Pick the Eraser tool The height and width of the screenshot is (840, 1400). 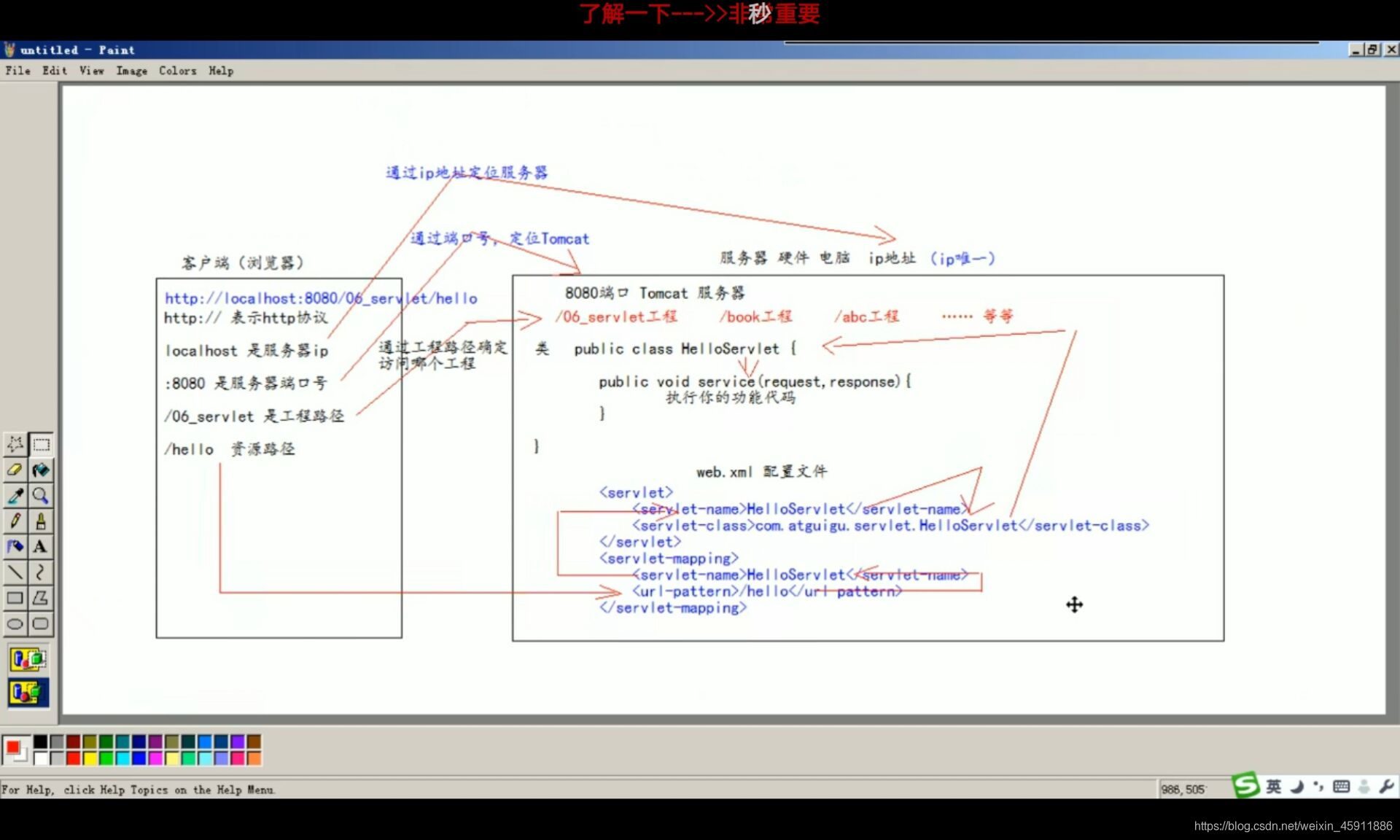click(15, 470)
